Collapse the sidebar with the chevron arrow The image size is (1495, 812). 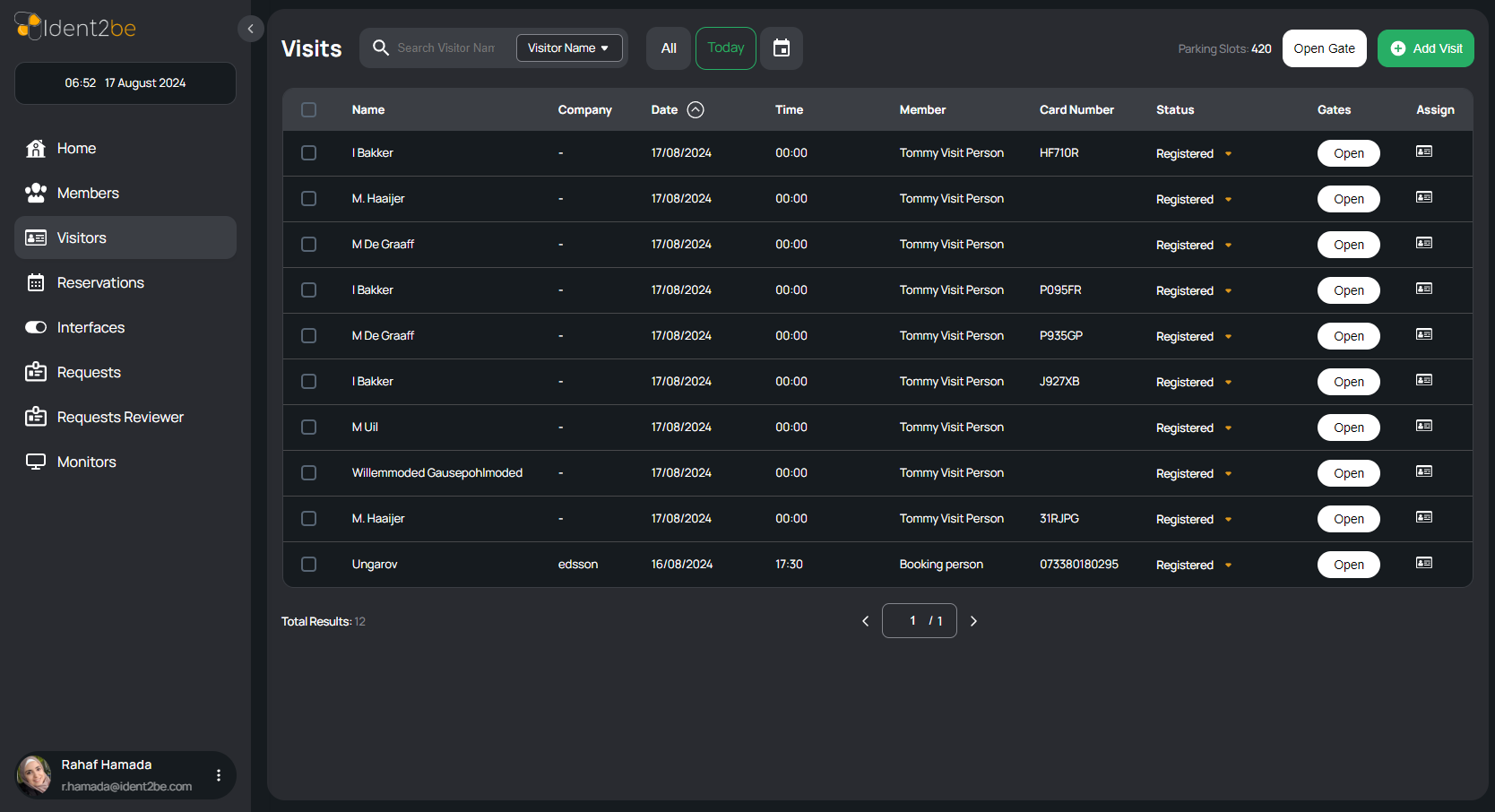click(x=250, y=29)
